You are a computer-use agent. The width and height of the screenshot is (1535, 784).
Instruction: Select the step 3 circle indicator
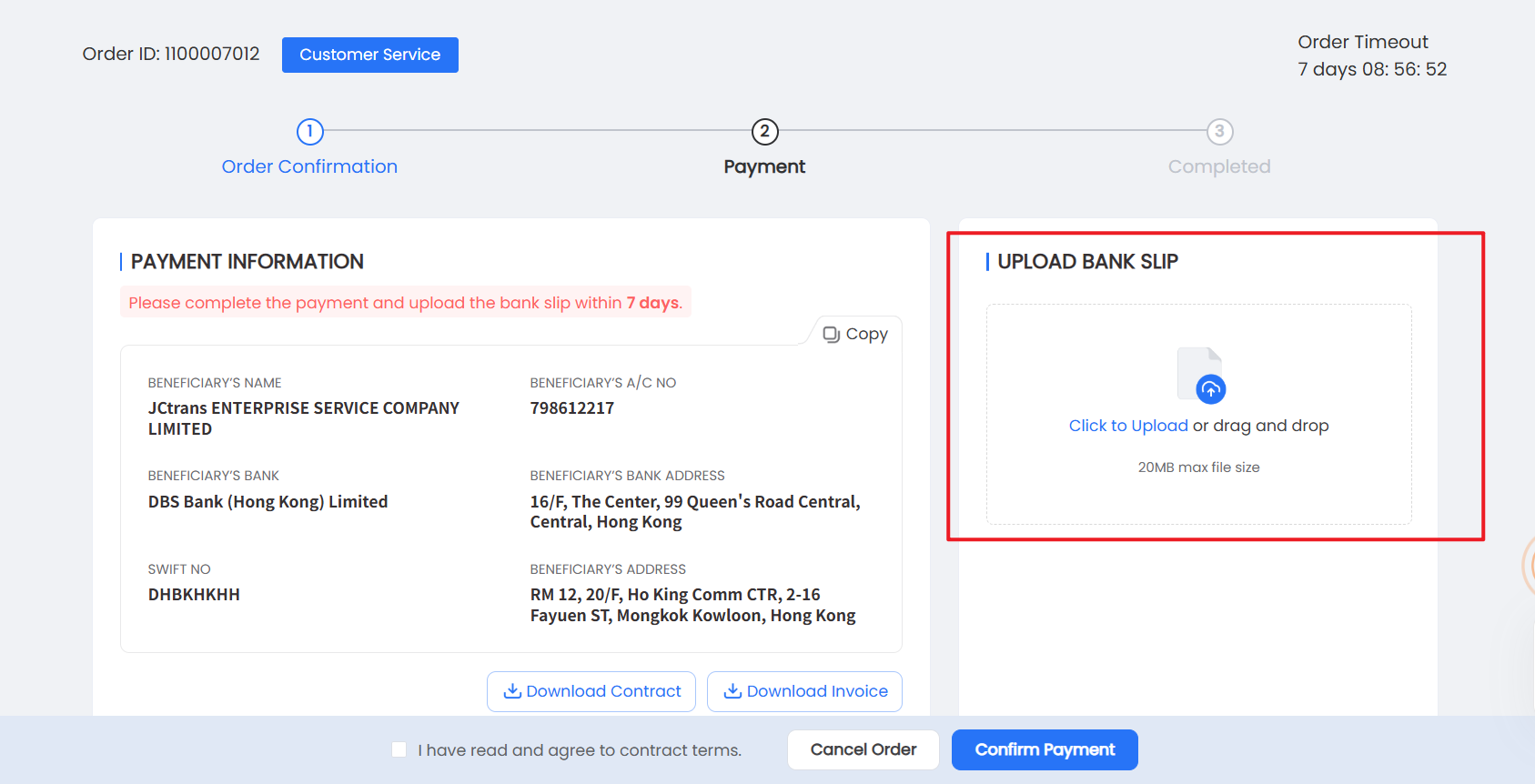[x=1219, y=132]
